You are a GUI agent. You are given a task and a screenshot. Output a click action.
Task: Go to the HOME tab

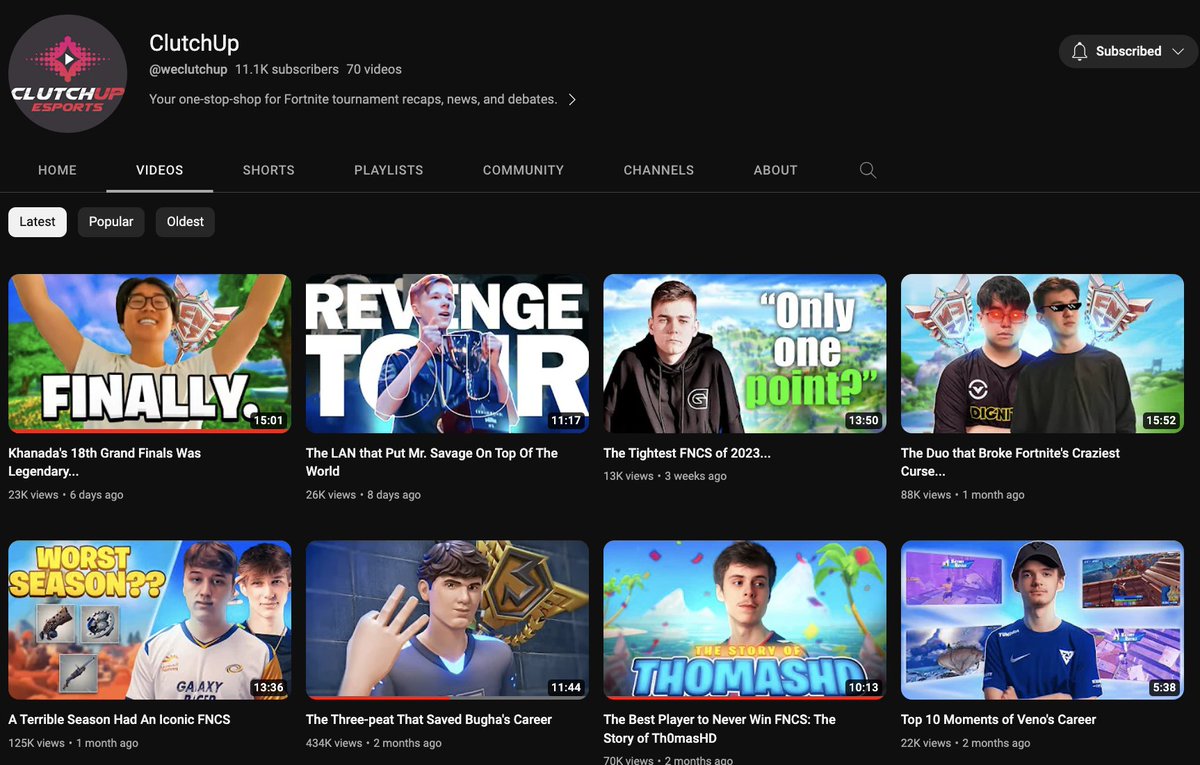(x=57, y=170)
